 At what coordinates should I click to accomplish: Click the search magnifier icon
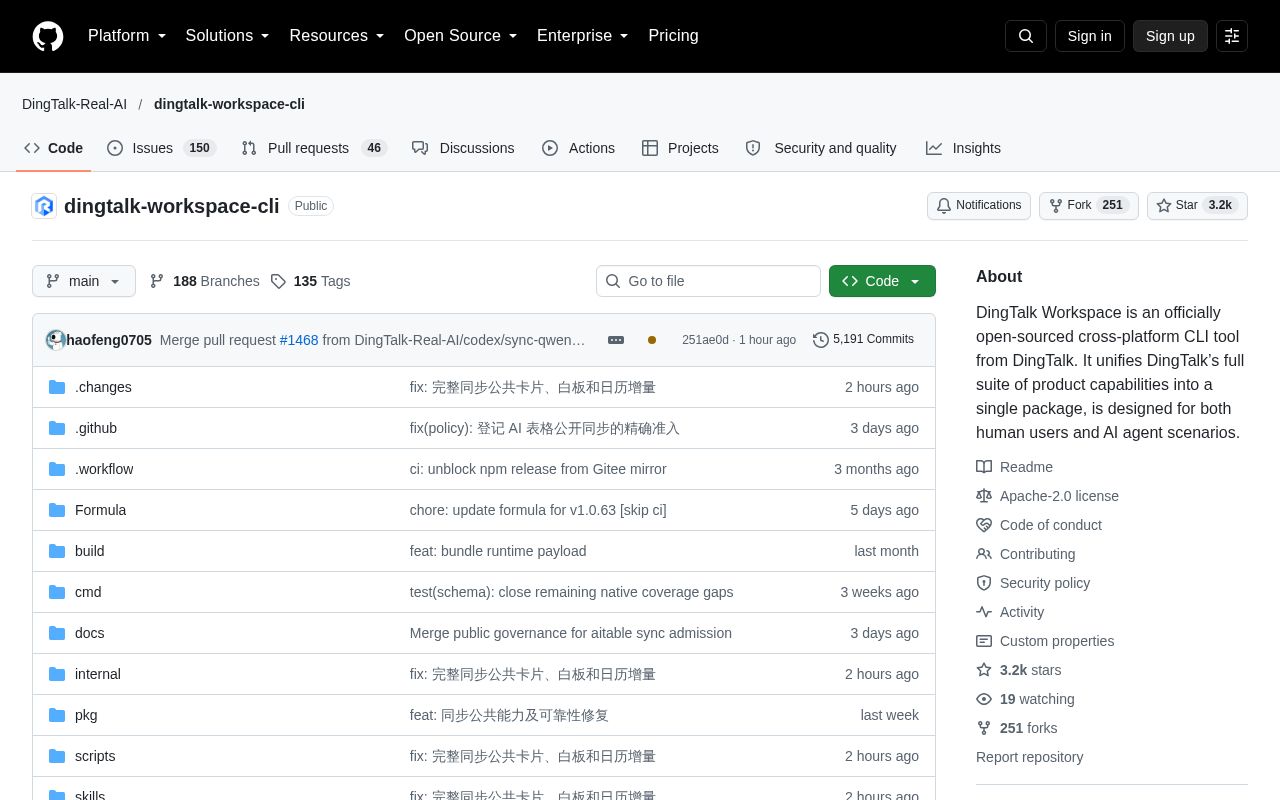click(1026, 36)
